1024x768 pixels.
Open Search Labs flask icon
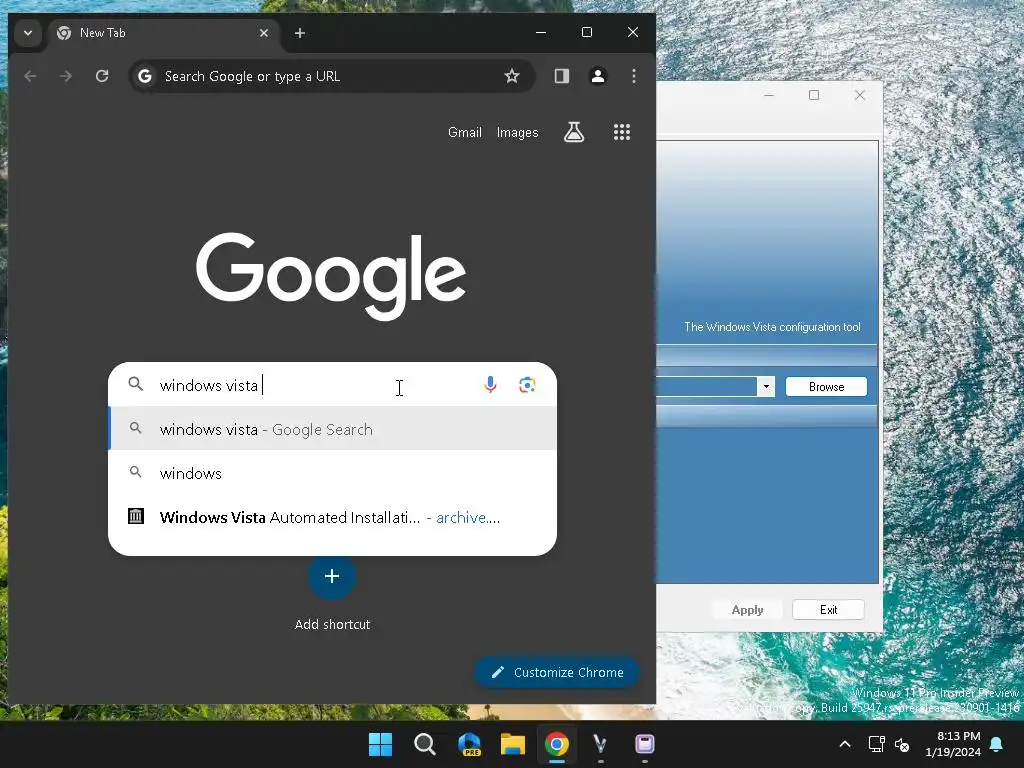(x=574, y=133)
